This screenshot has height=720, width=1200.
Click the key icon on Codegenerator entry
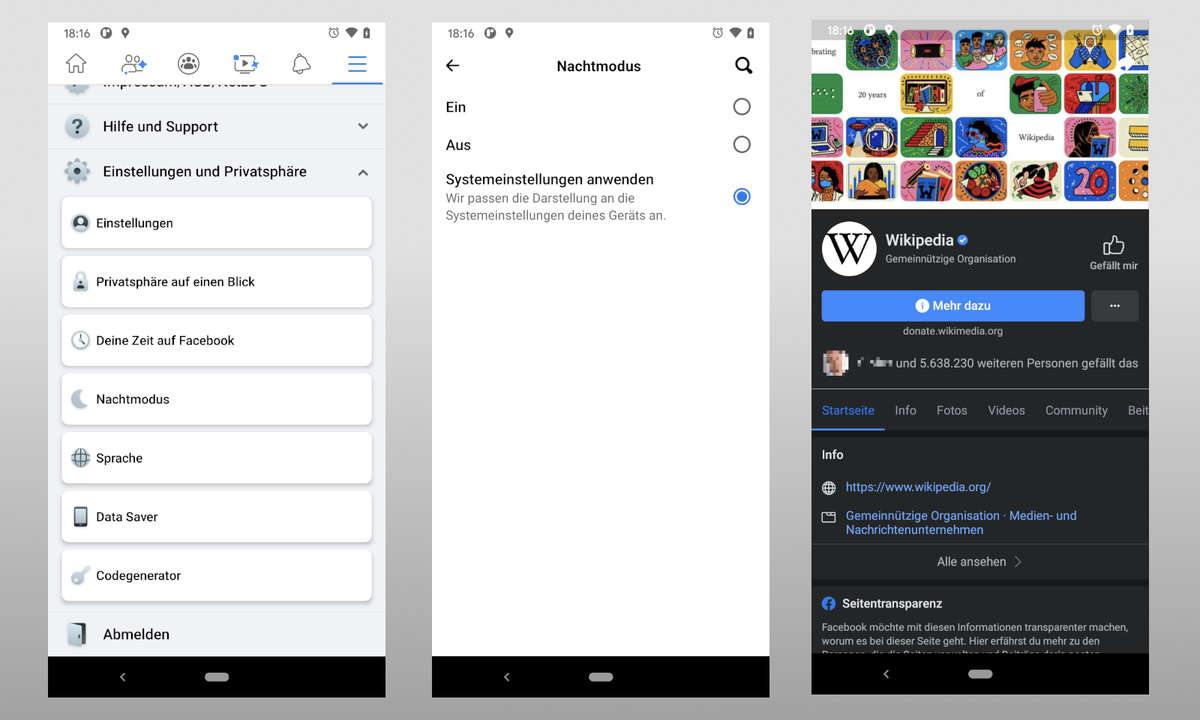click(81, 576)
